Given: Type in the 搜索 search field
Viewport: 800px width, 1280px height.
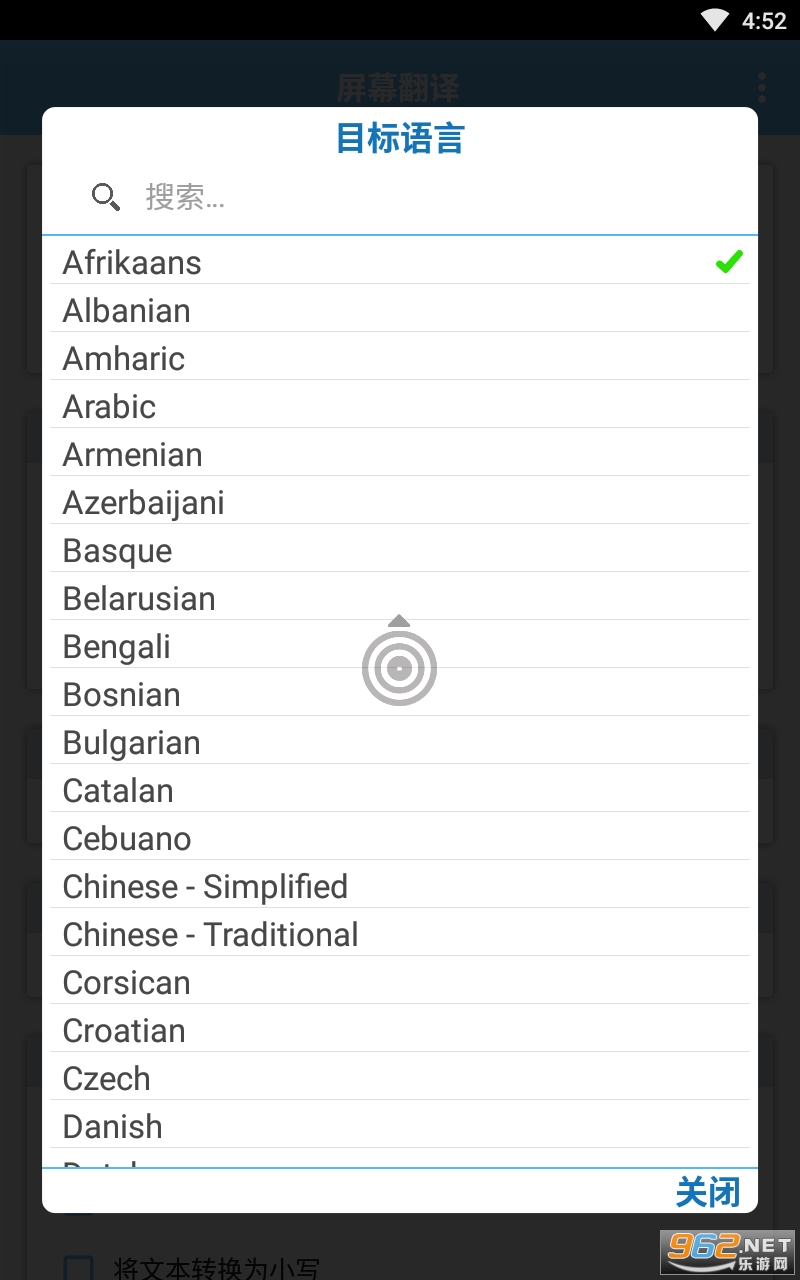Looking at the screenshot, I should 420,197.
